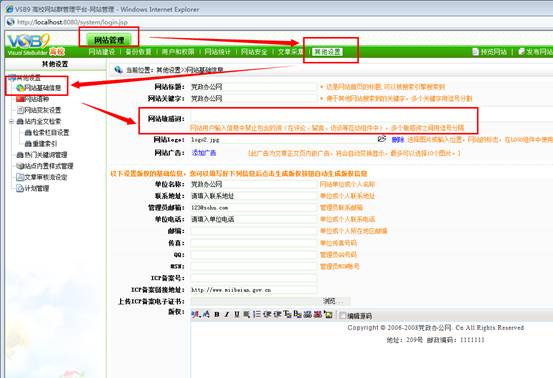
Task: Click the insert image icon in editor toolbar
Action: click(x=328, y=314)
